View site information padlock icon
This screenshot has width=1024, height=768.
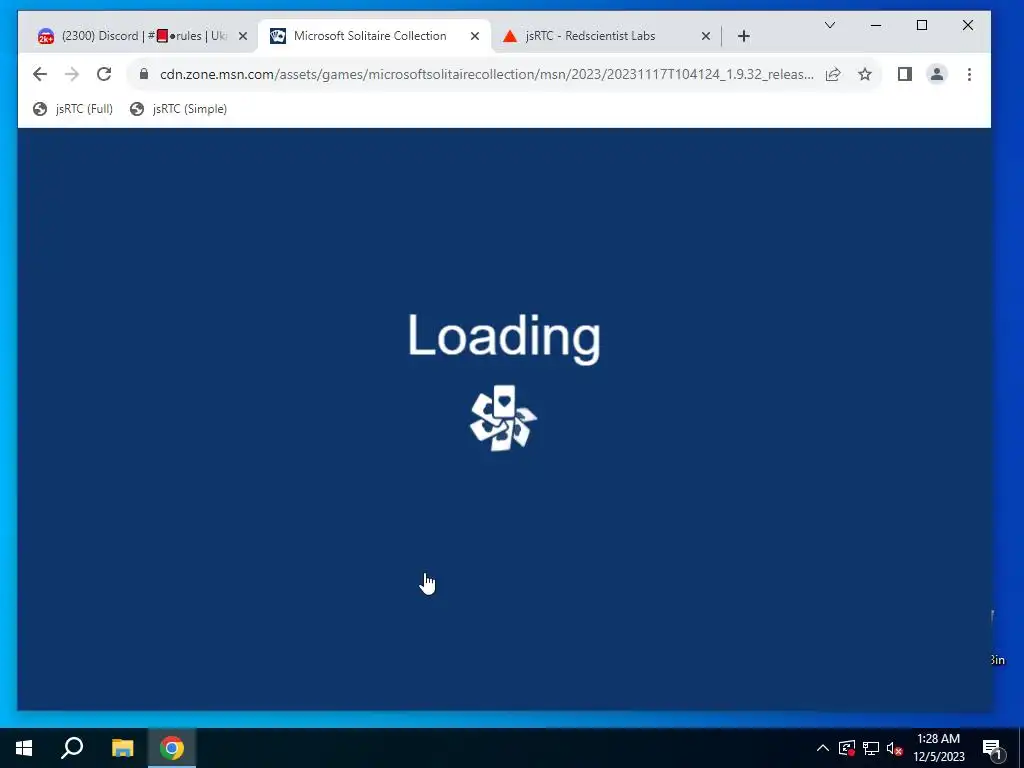pyautogui.click(x=144, y=74)
